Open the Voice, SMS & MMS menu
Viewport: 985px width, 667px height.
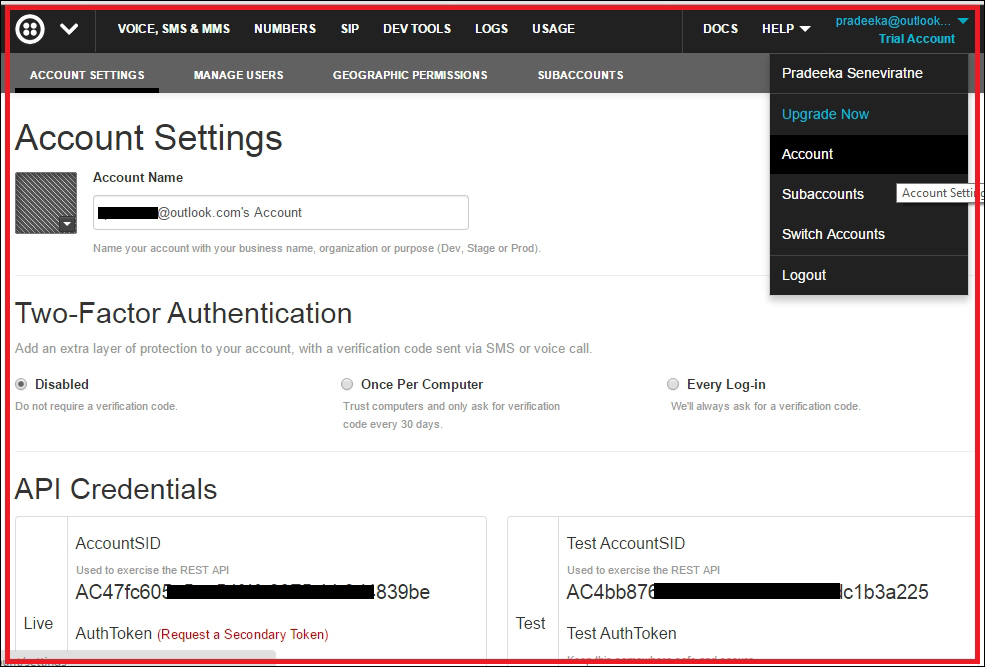coord(174,29)
